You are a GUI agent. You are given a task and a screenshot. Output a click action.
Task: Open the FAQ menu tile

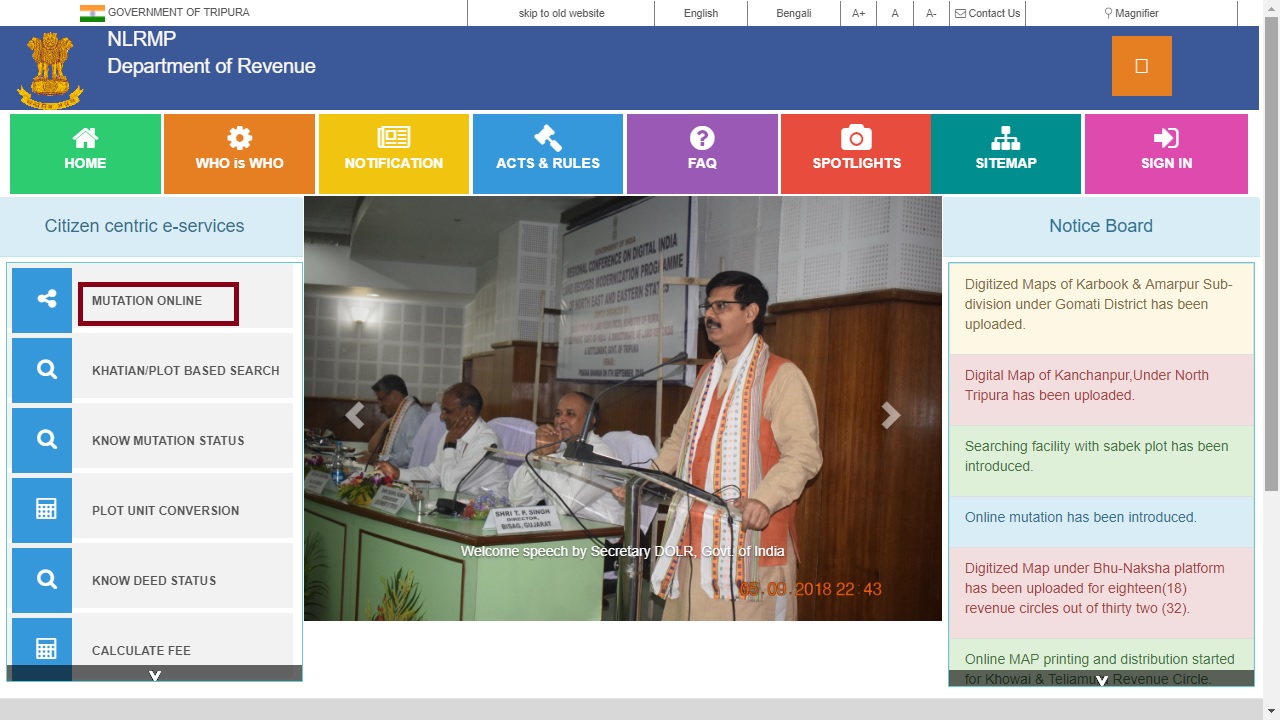(x=702, y=153)
